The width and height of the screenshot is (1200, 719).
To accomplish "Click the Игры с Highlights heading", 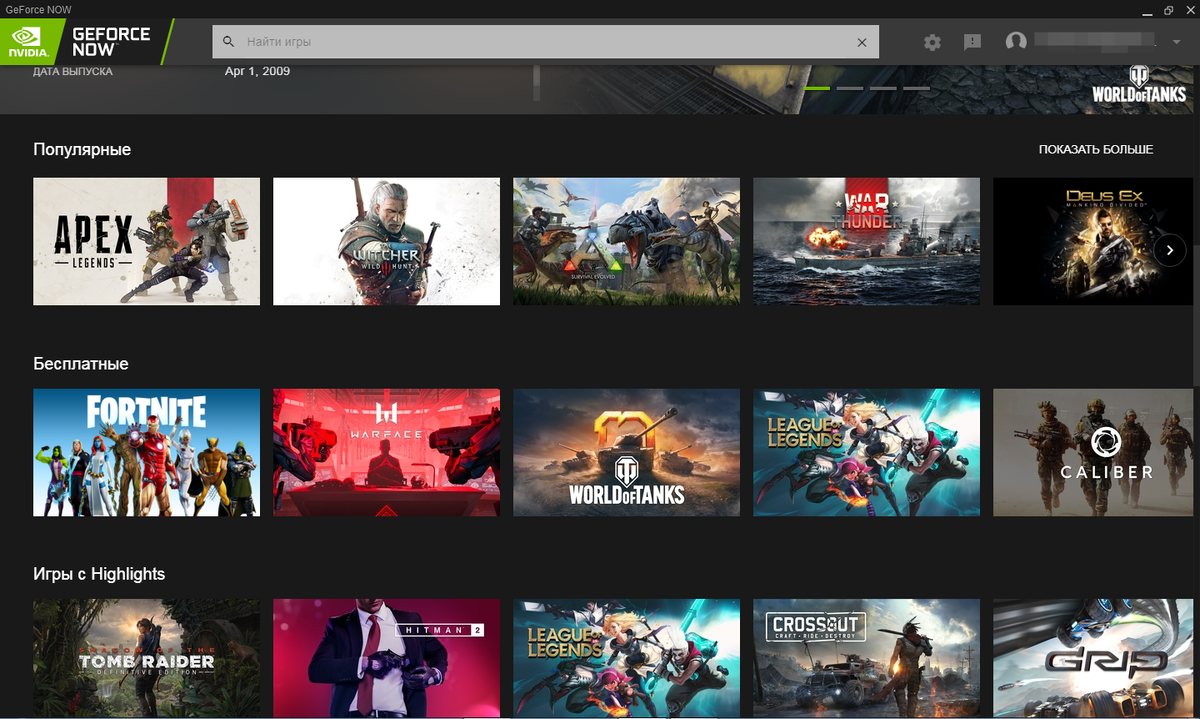I will (99, 574).
